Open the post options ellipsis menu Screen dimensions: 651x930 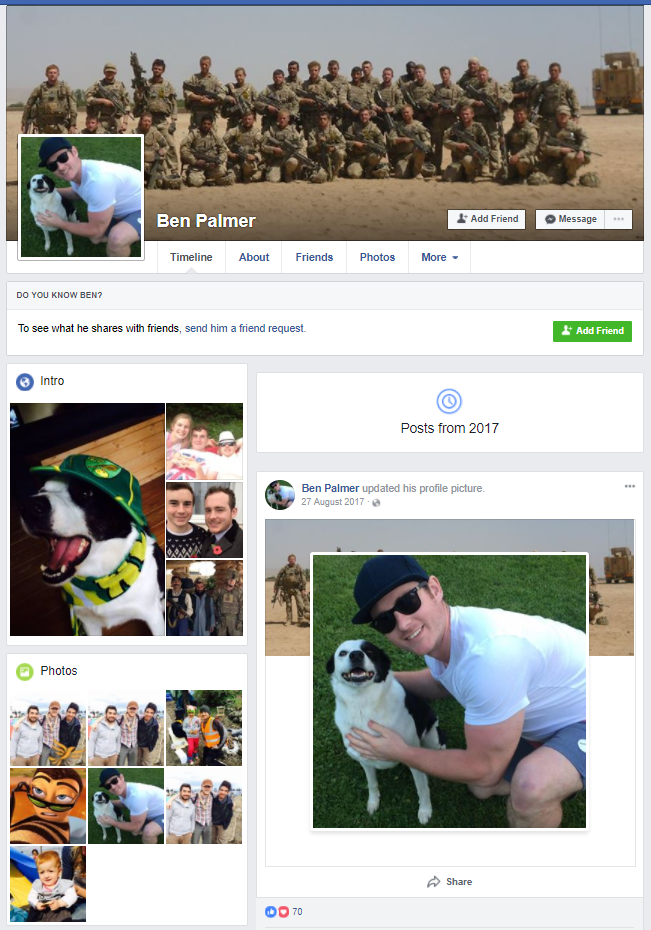630,486
